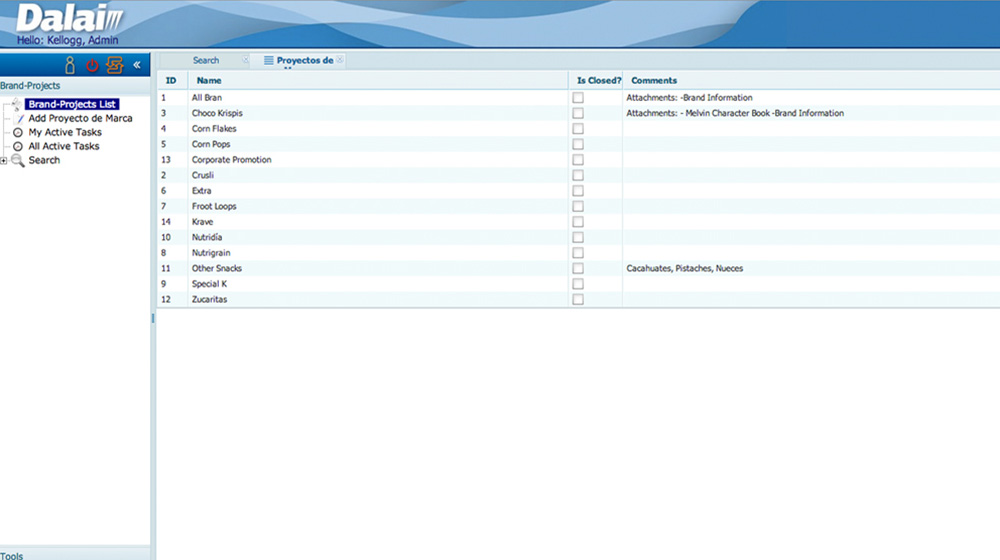Click the user profile person icon
The width and height of the screenshot is (1000, 560).
[x=70, y=65]
